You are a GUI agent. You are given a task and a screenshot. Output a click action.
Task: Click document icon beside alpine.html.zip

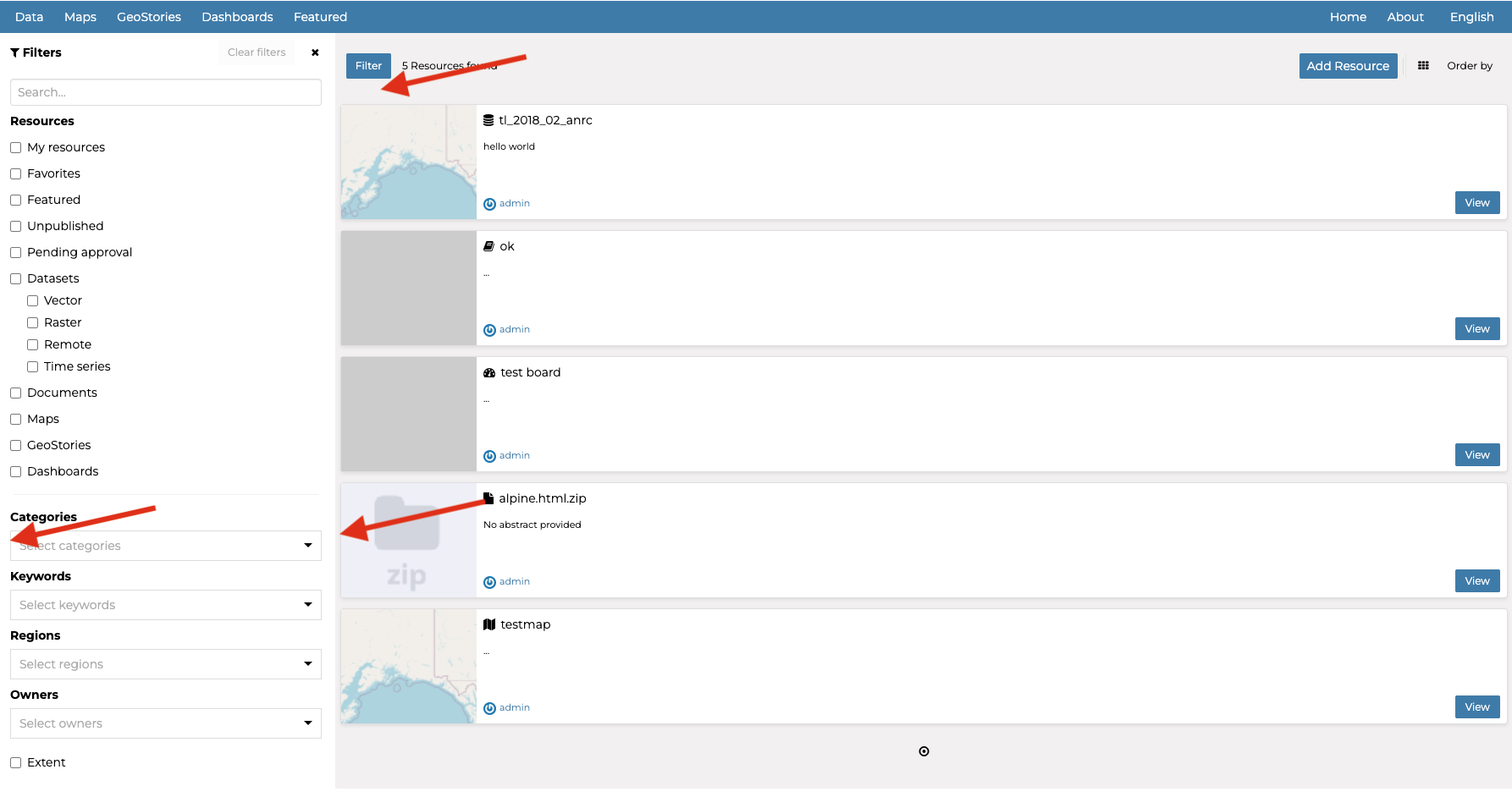coord(488,498)
